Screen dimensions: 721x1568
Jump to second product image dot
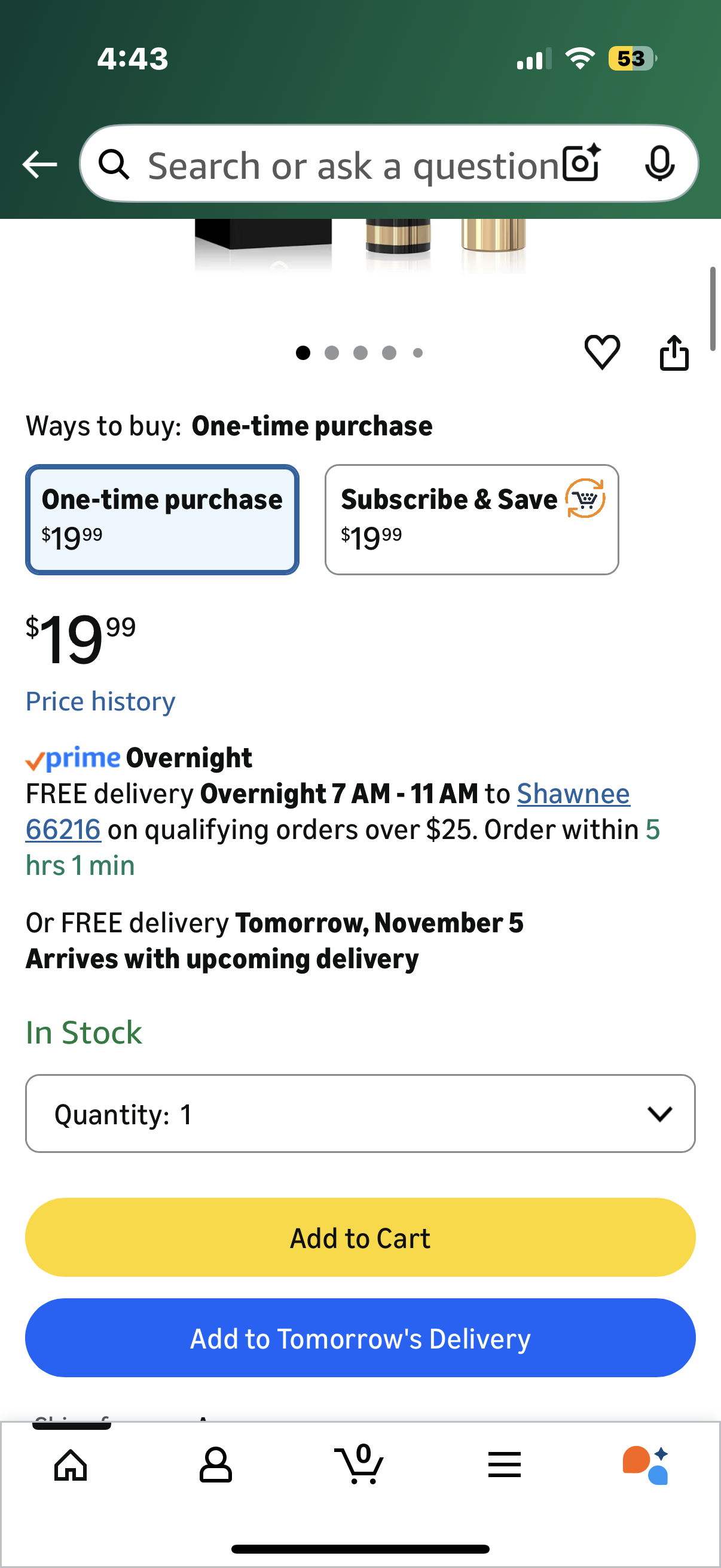pyautogui.click(x=332, y=353)
